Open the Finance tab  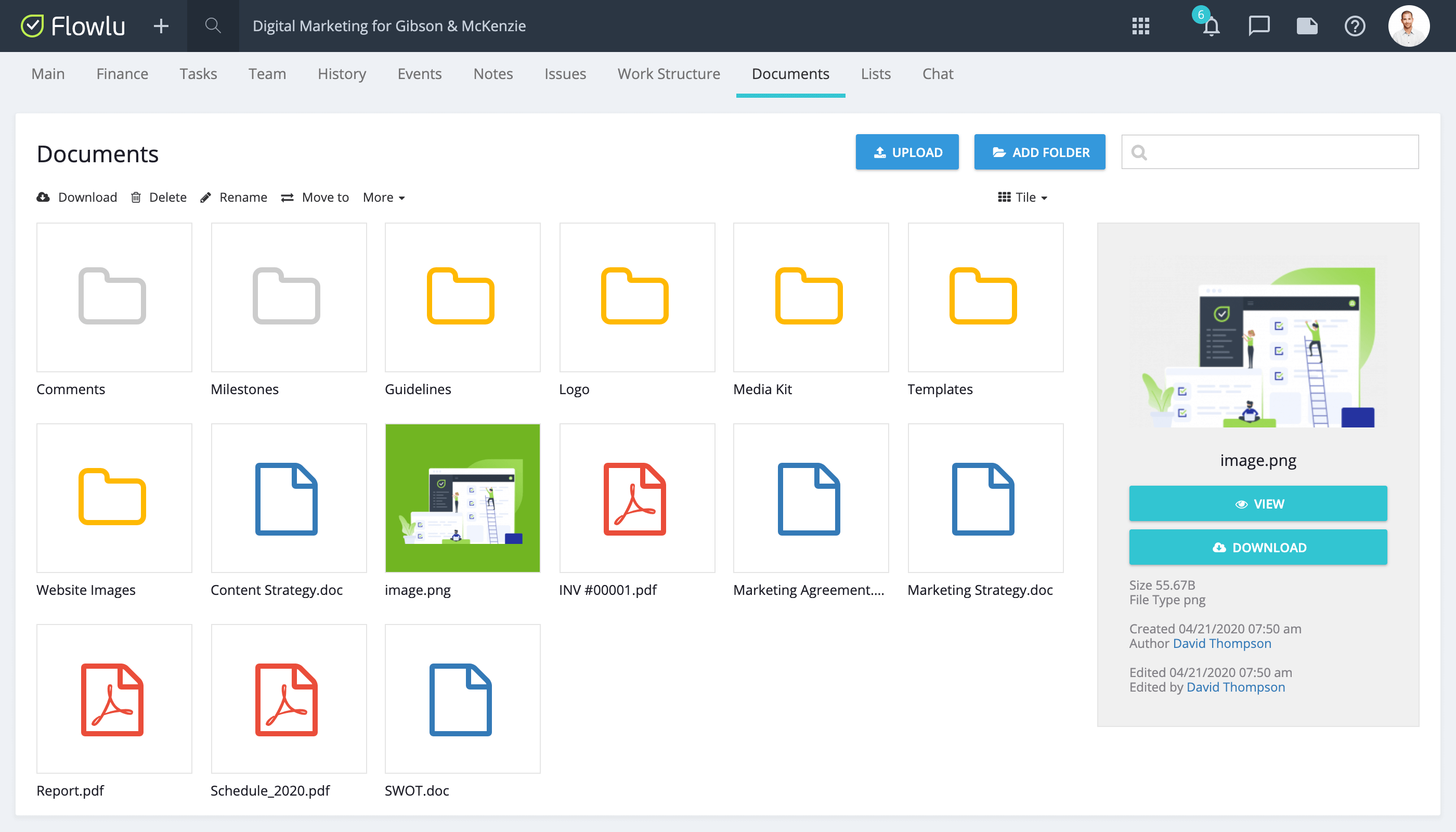(122, 74)
